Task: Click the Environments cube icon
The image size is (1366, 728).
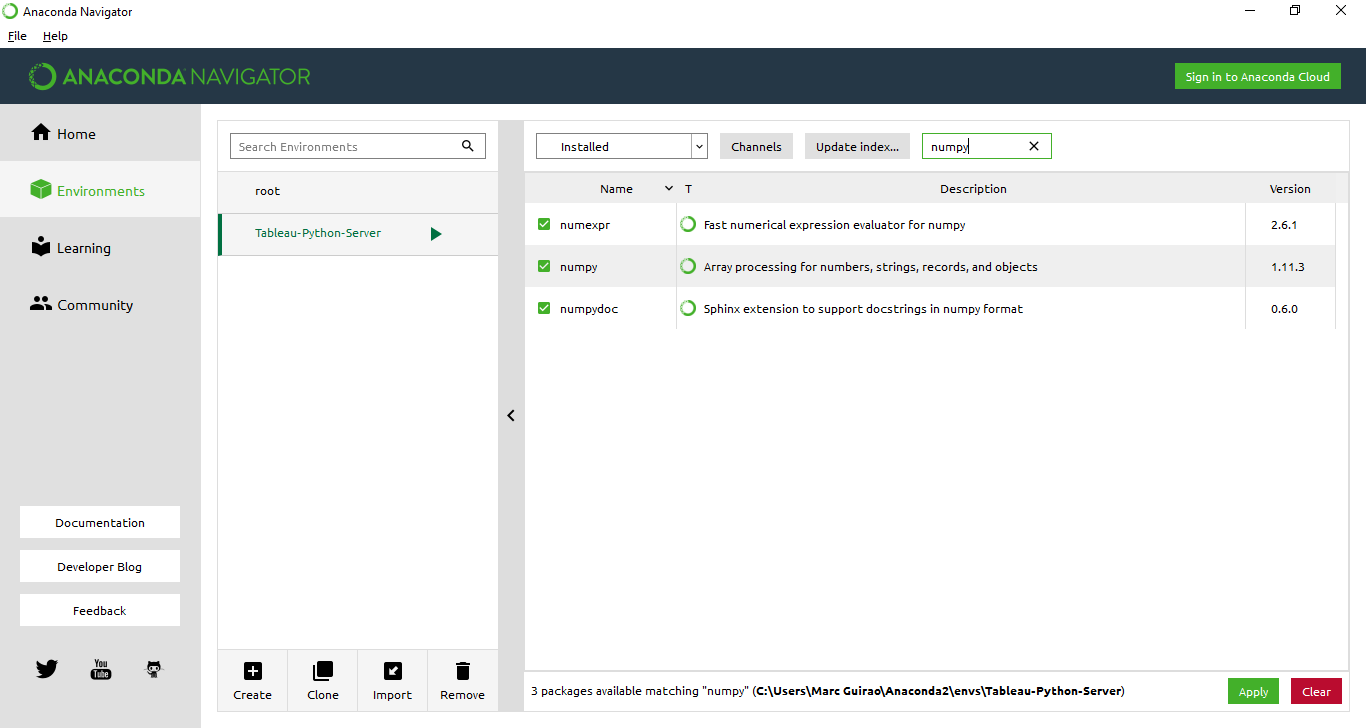Action: coord(40,190)
